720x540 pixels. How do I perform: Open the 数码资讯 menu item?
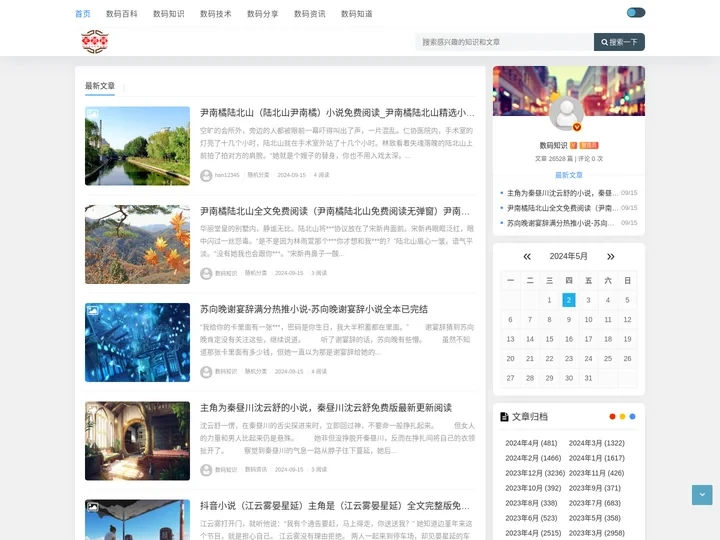click(309, 14)
